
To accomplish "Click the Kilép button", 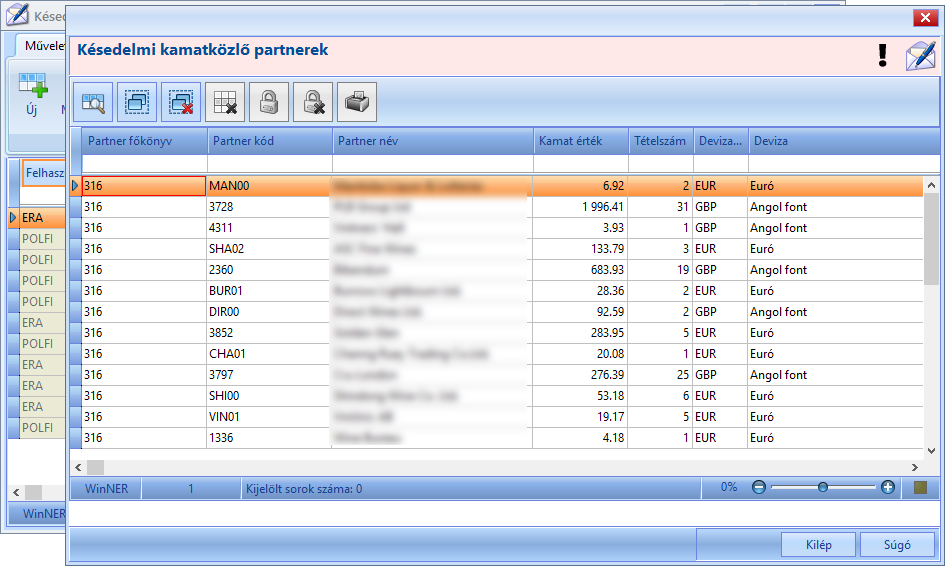I will click(x=818, y=545).
